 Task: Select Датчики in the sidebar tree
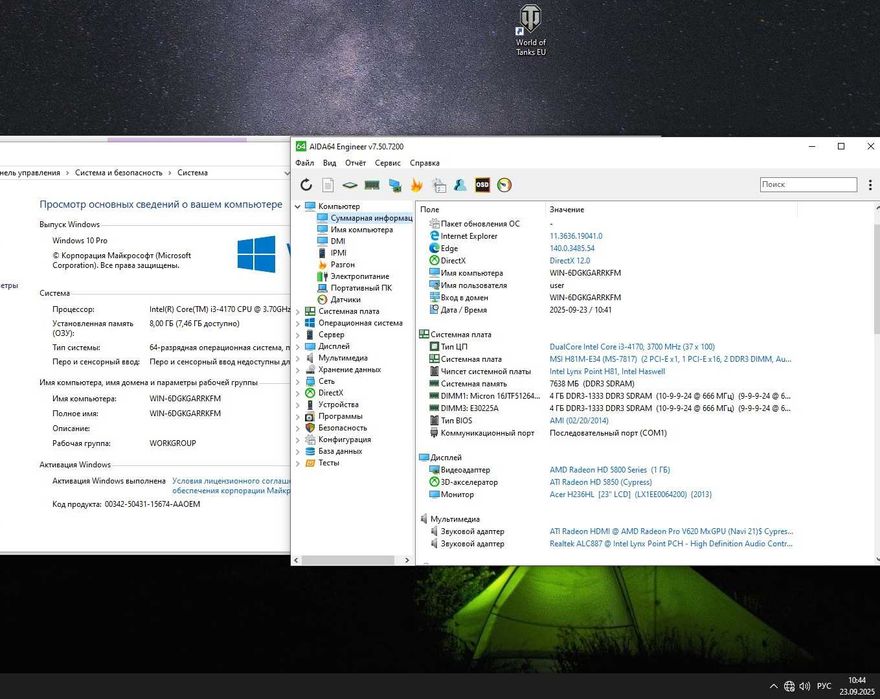tap(345, 299)
